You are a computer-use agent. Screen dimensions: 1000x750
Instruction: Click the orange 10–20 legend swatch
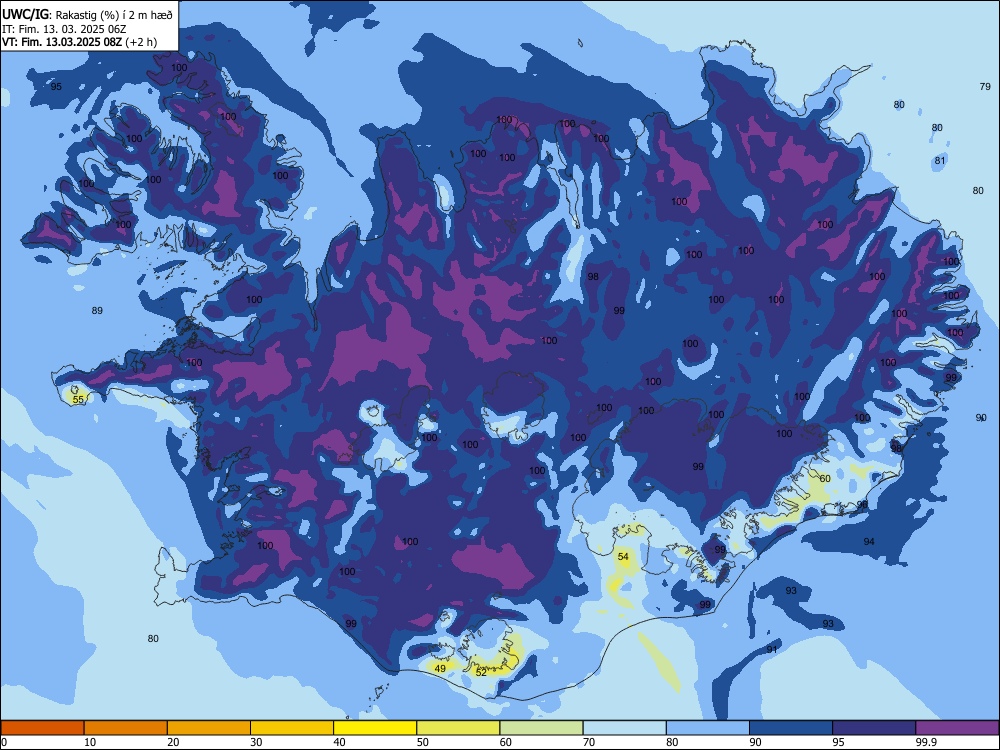(126, 728)
